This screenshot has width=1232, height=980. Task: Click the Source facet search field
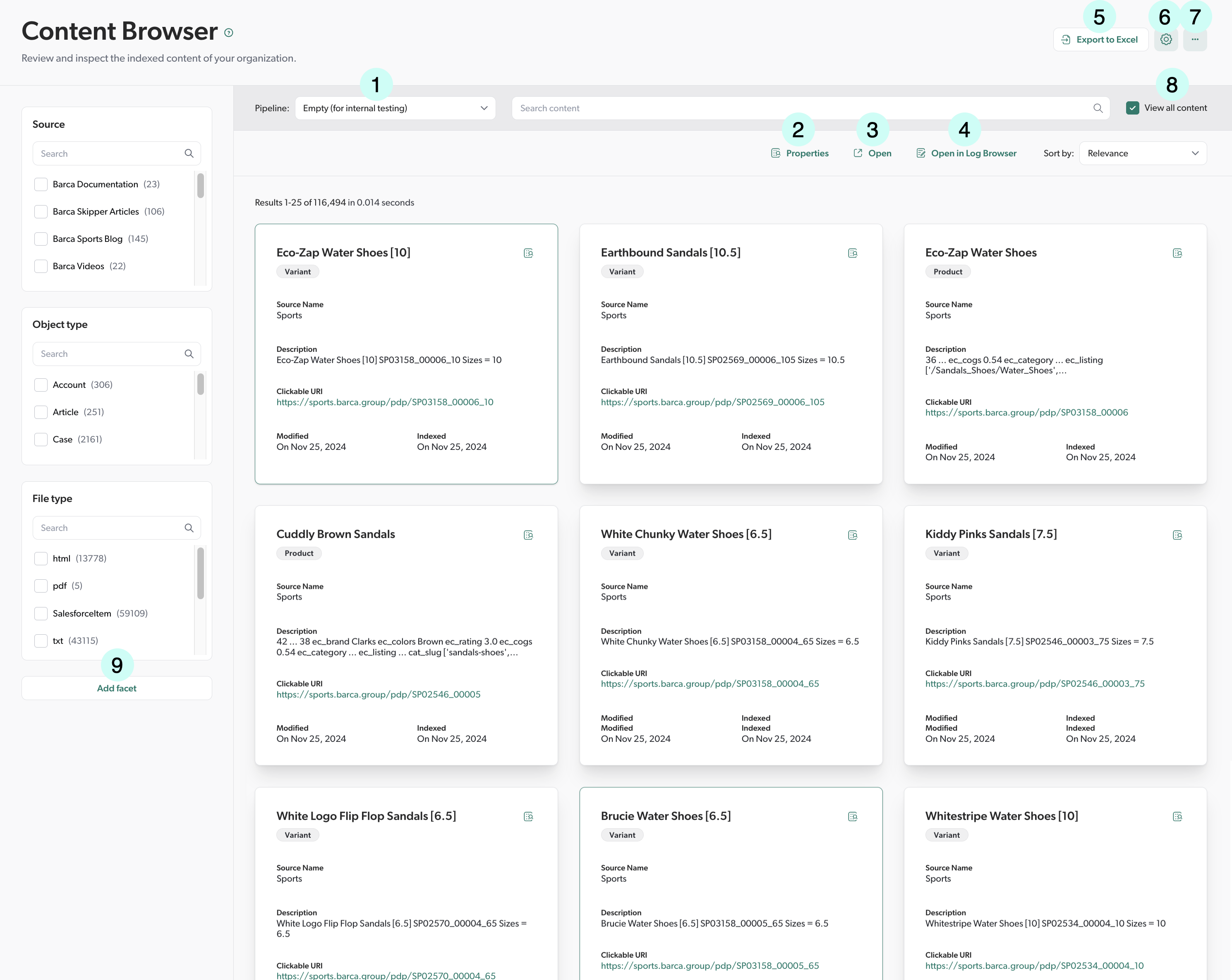117,154
